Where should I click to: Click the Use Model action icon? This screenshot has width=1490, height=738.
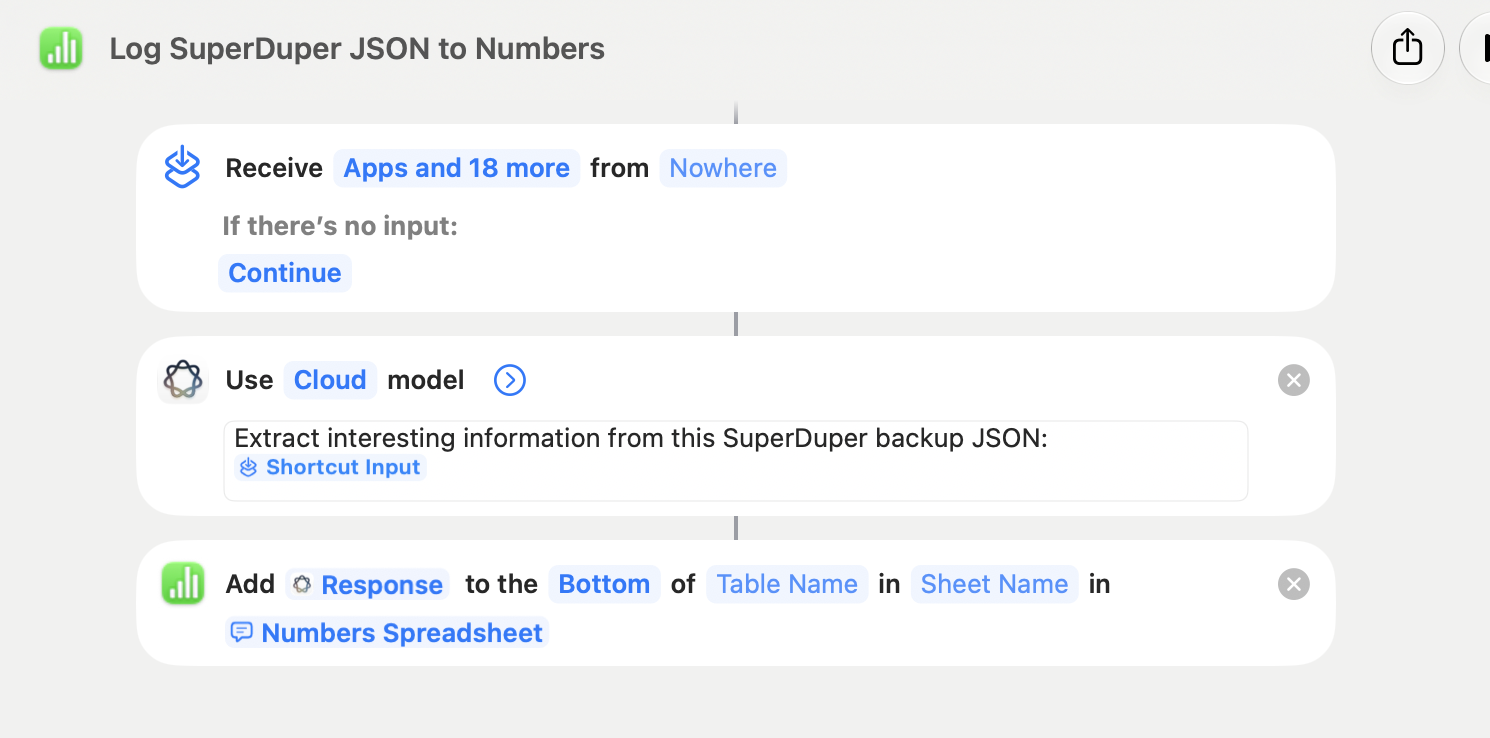pos(183,380)
